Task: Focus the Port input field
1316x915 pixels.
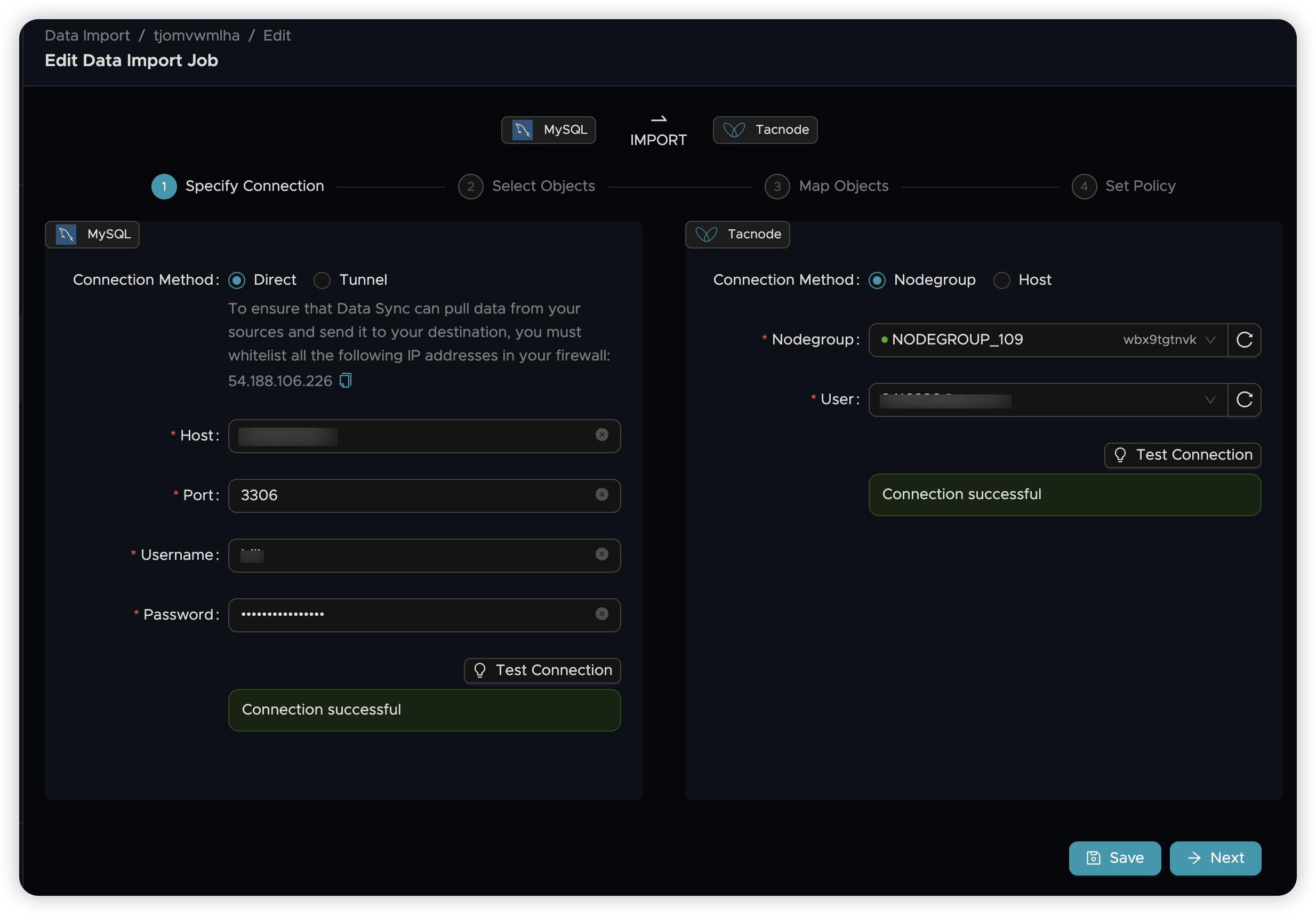Action: (x=424, y=496)
